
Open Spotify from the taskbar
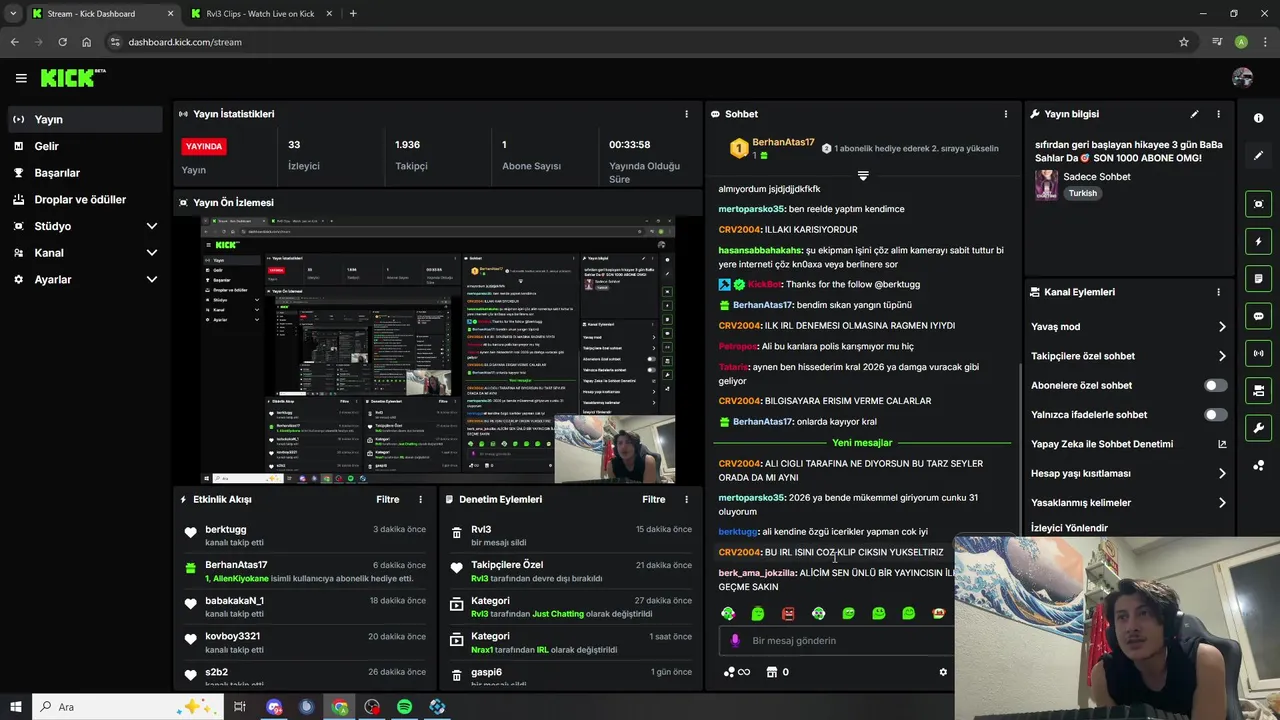404,707
